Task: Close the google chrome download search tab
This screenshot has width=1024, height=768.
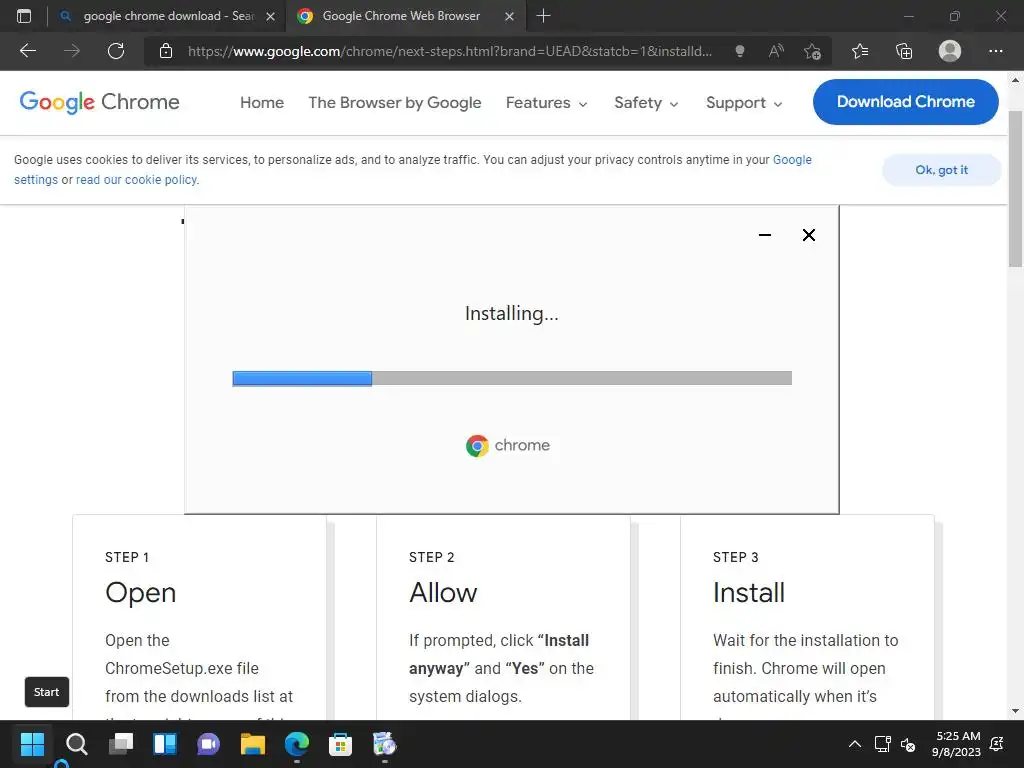Action: pos(270,16)
